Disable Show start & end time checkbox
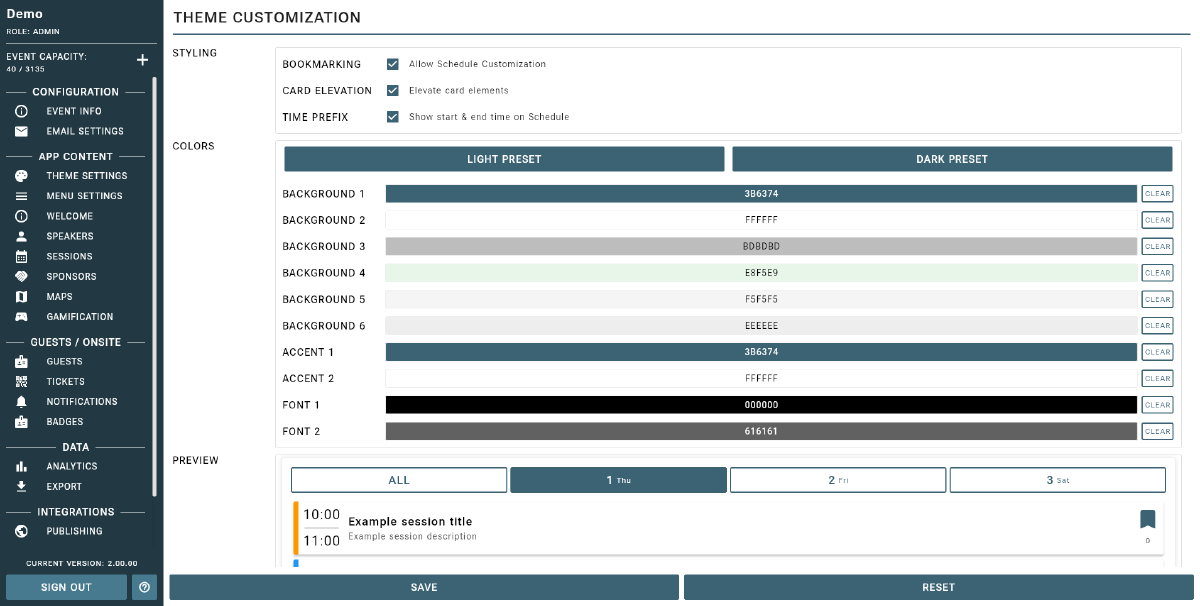 click(x=393, y=117)
